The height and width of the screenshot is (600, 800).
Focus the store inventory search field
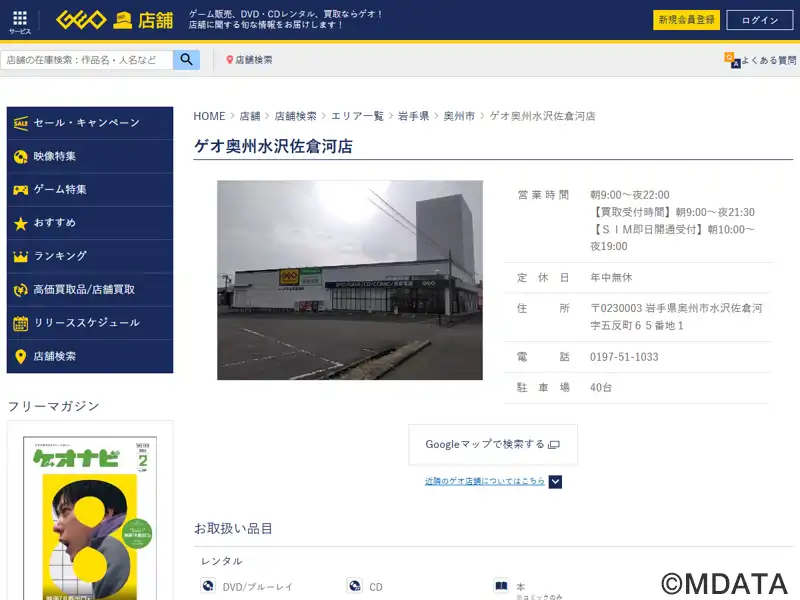click(x=87, y=60)
